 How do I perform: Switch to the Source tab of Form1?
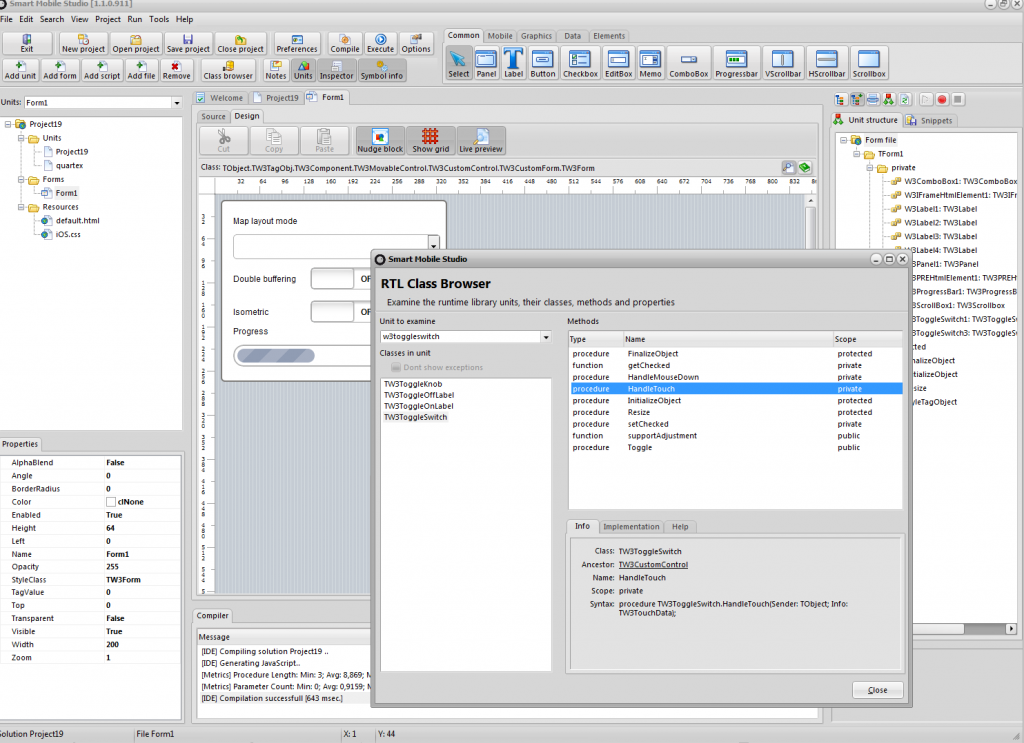[x=213, y=116]
